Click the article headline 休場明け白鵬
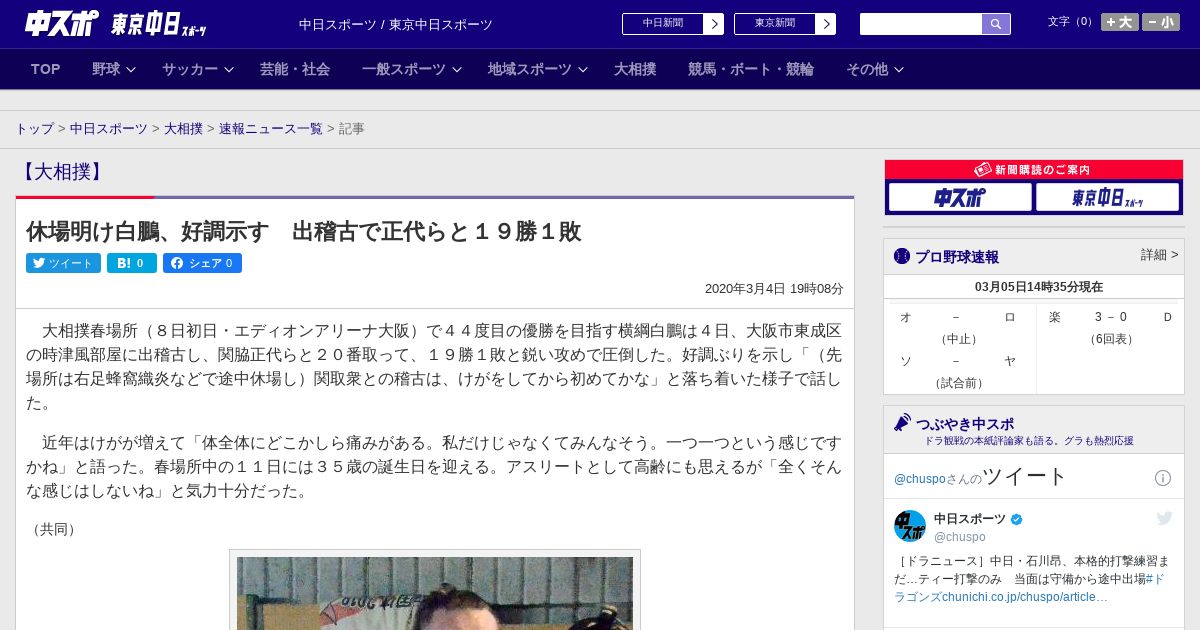Image resolution: width=1200 pixels, height=630 pixels. pos(303,232)
